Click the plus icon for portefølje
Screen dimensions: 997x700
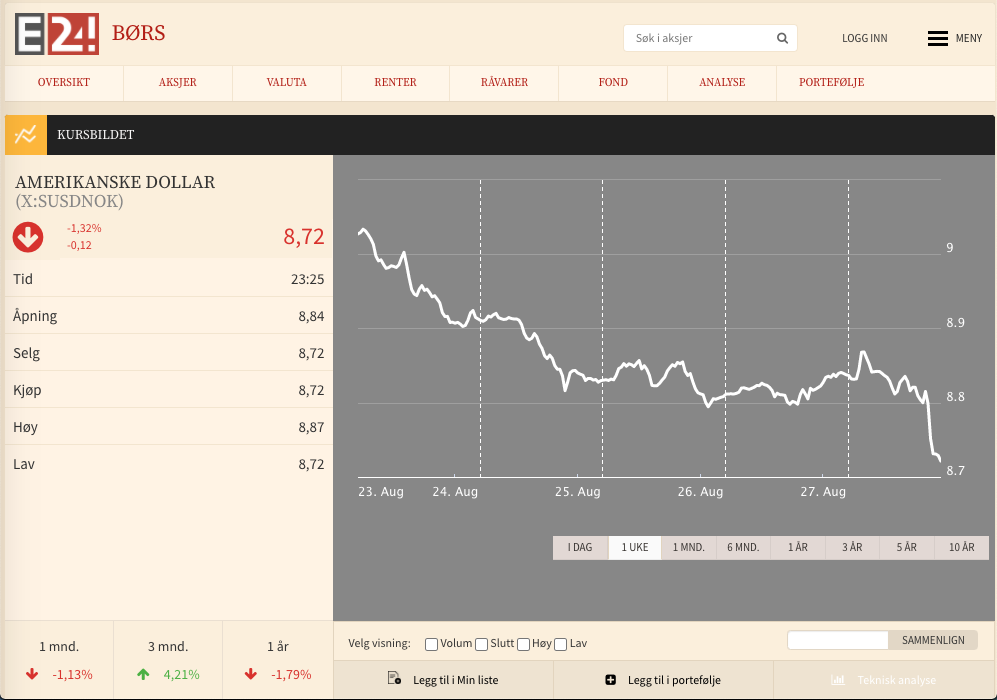[611, 680]
